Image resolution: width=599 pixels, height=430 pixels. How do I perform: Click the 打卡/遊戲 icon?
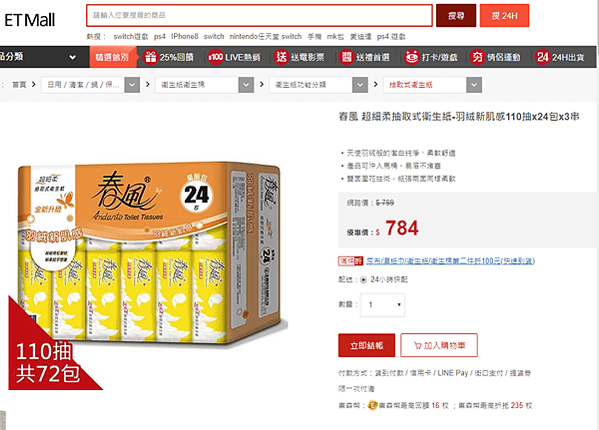412,57
